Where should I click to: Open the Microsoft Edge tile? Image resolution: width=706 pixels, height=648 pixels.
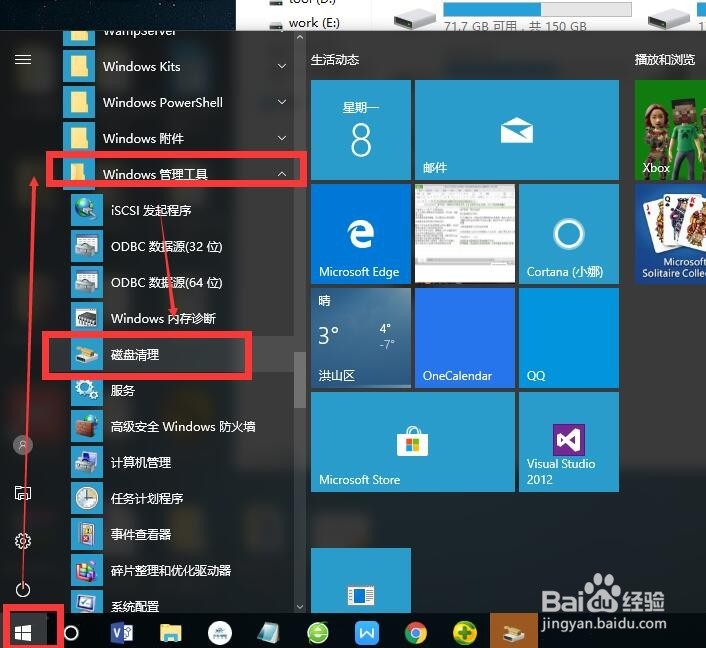coord(361,234)
